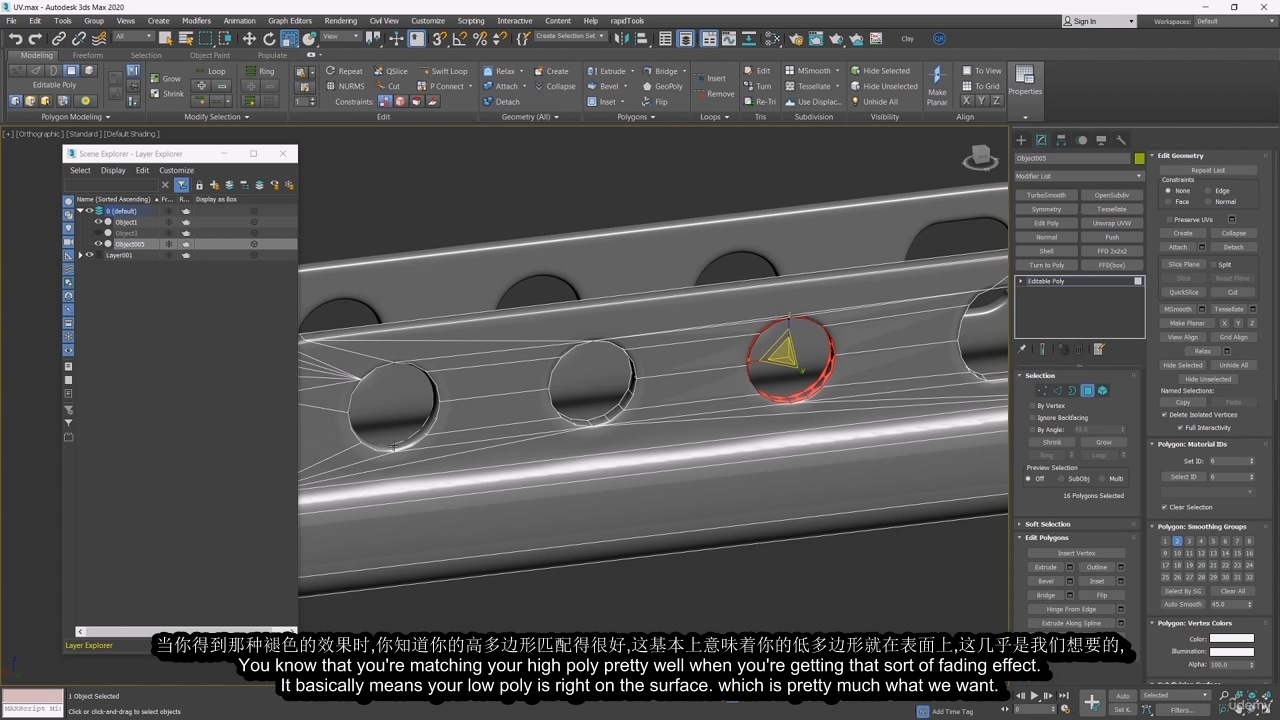Screen dimensions: 1280x720
Task: Toggle the Percent Snap icon
Action: click(x=480, y=39)
